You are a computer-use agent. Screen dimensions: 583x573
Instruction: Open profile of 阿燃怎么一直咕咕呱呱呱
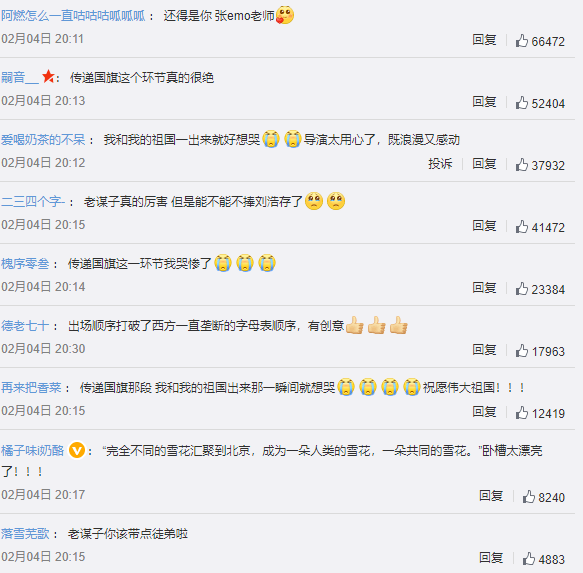pos(73,16)
